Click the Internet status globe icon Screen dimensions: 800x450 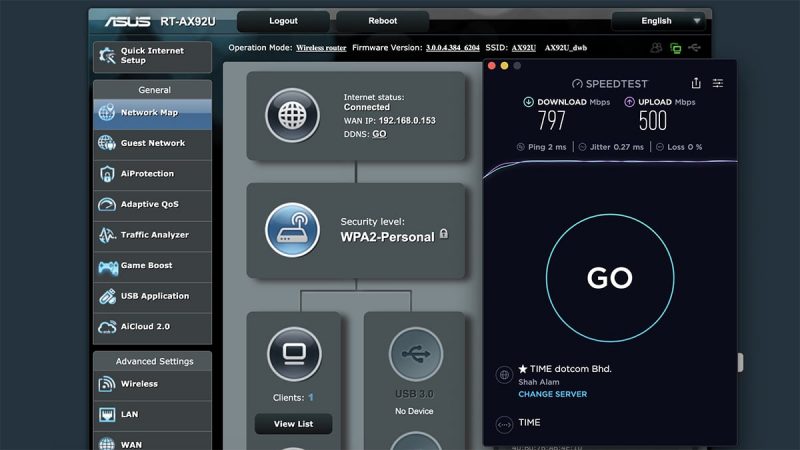click(292, 115)
